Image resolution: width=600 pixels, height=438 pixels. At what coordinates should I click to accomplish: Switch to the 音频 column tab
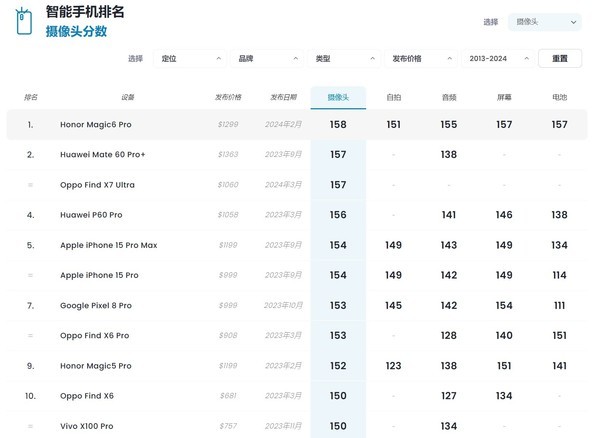449,98
